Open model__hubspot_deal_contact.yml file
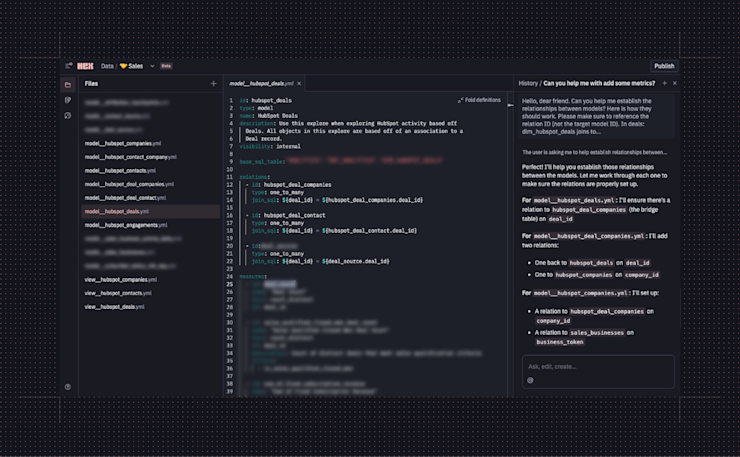 pos(125,198)
